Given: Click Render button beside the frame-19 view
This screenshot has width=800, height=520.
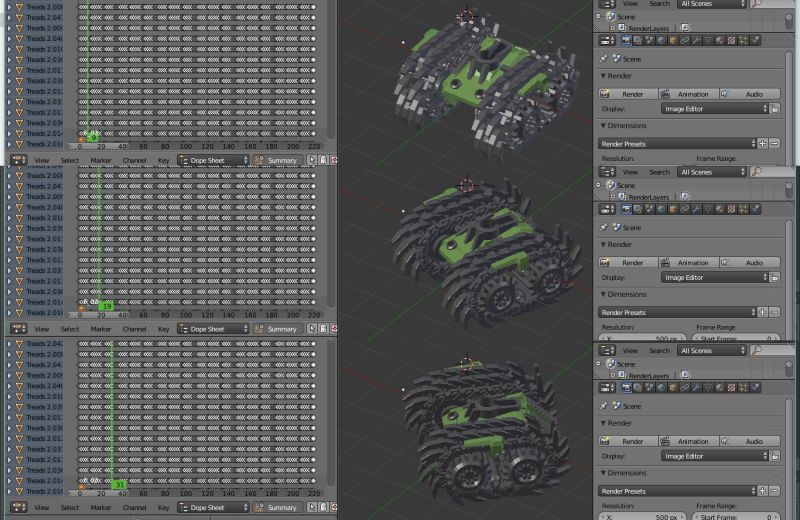Looking at the screenshot, I should [x=628, y=262].
